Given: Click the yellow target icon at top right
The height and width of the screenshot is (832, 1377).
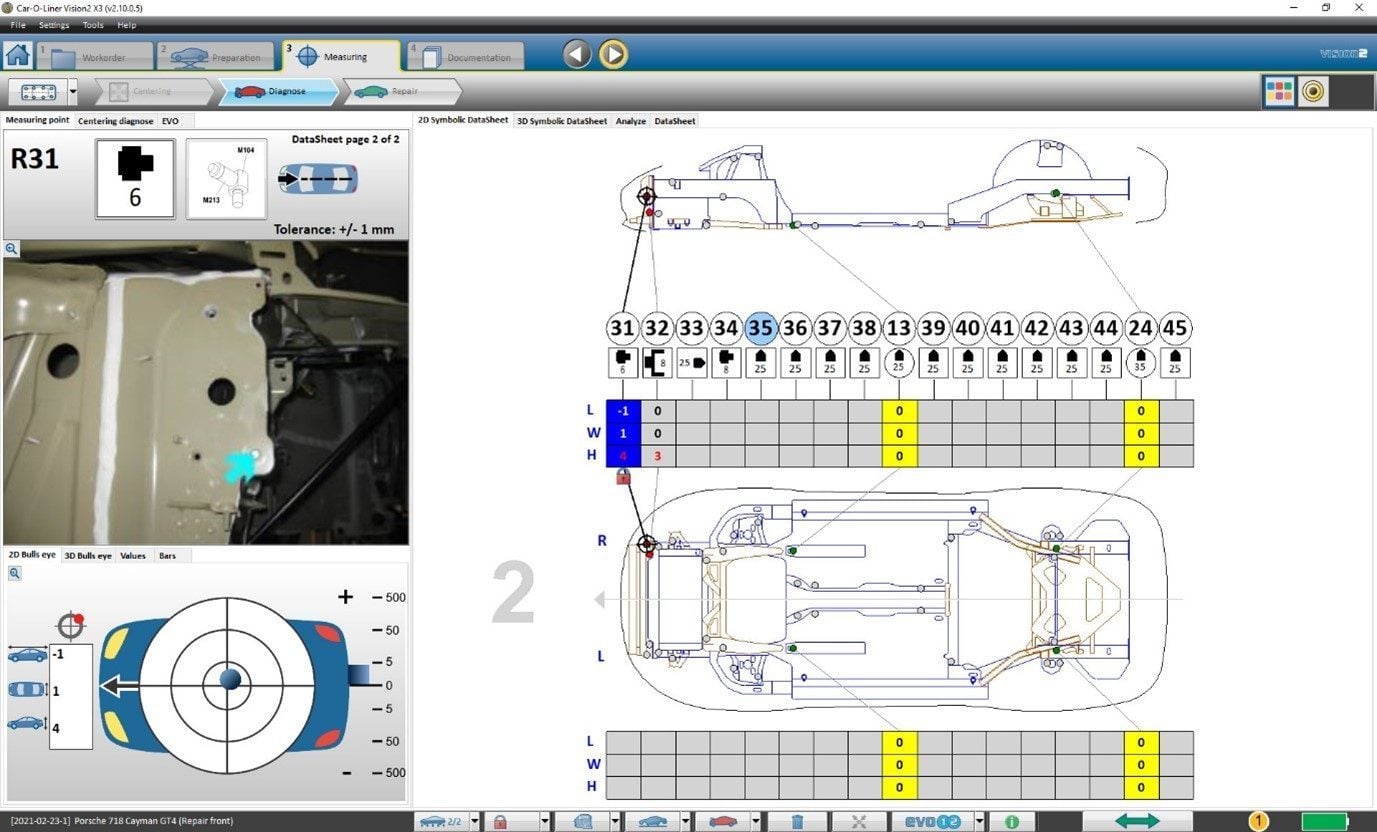Looking at the screenshot, I should (x=1313, y=92).
